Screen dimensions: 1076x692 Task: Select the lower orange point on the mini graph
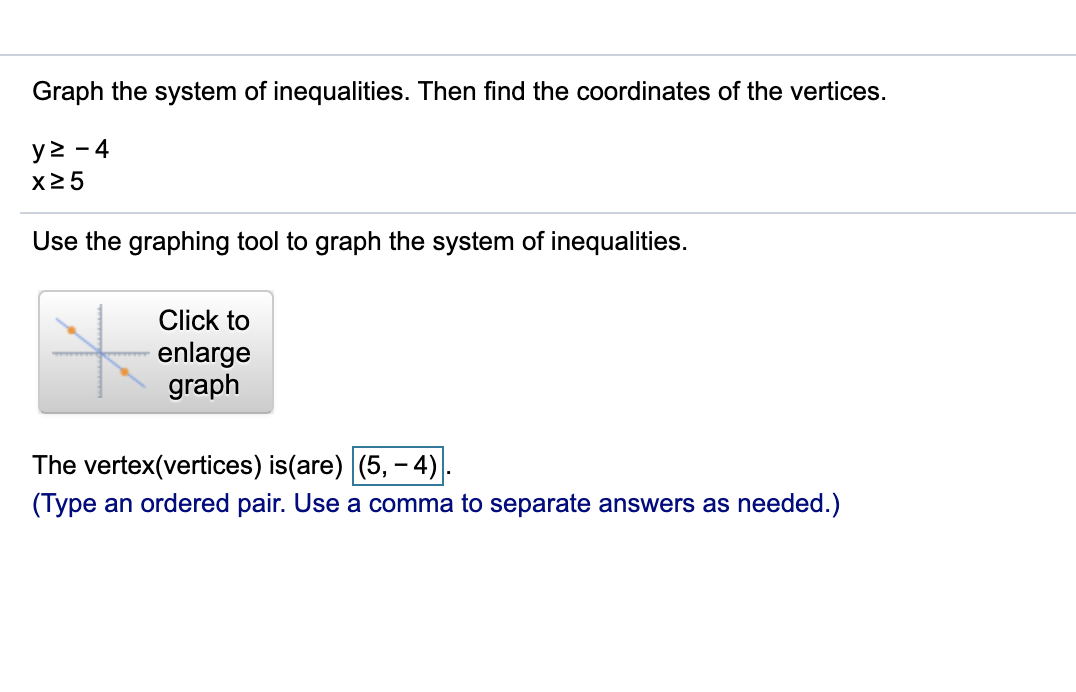point(125,372)
